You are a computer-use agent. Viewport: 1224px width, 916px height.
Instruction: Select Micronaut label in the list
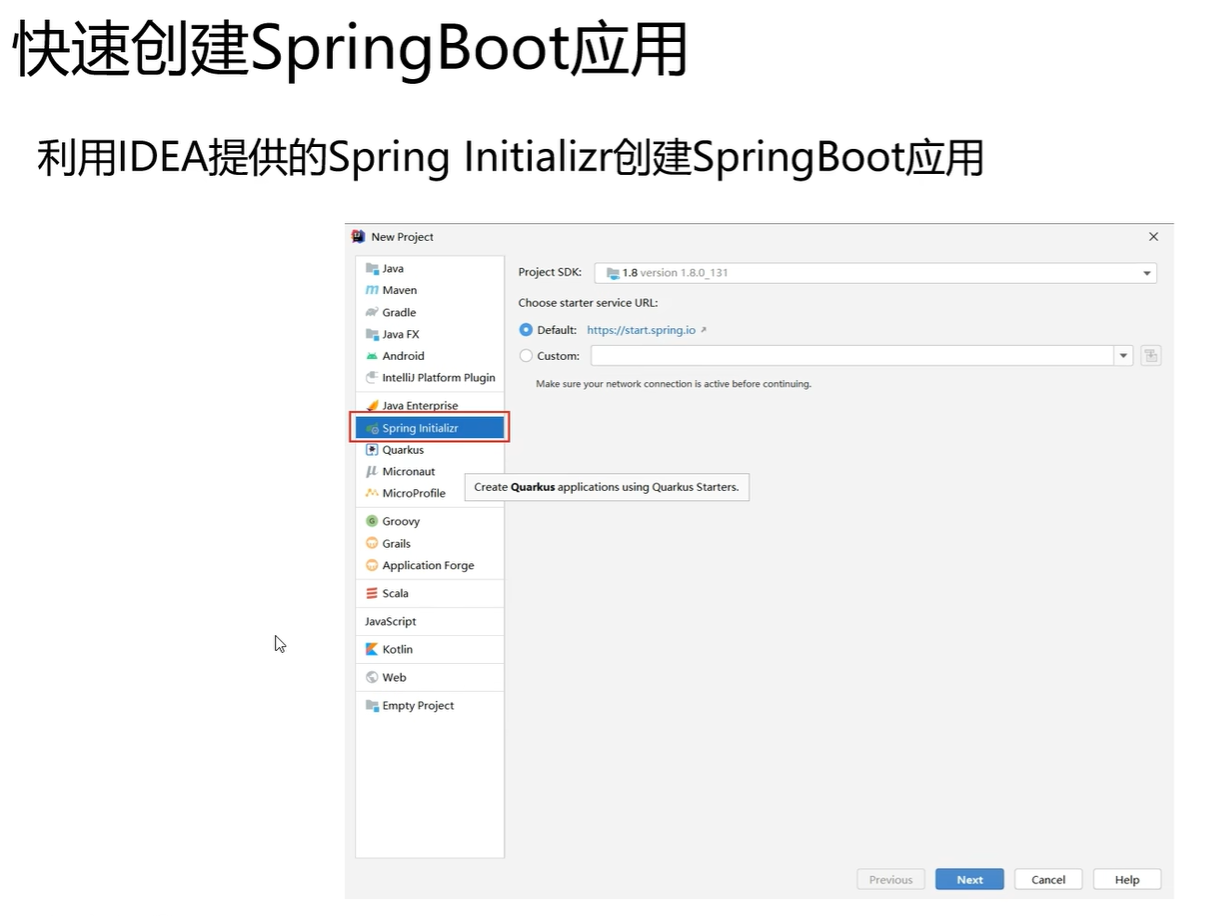(x=409, y=471)
